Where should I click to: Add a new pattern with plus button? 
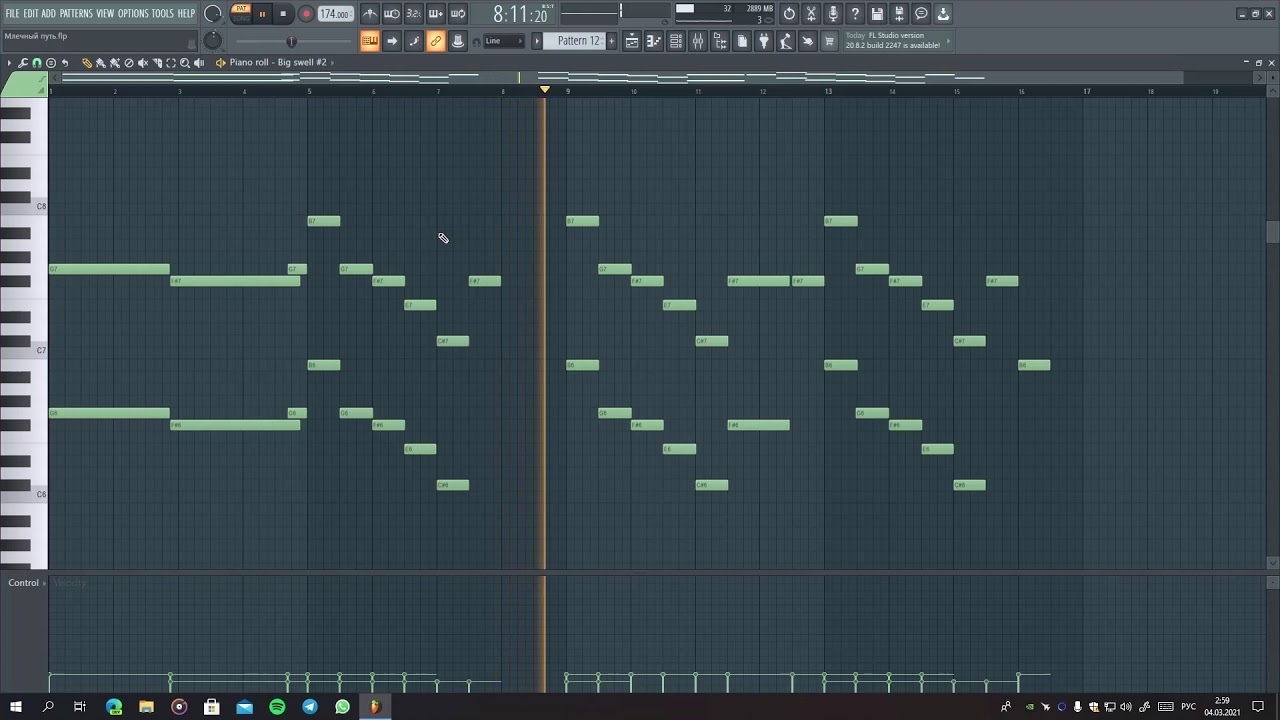(x=612, y=41)
